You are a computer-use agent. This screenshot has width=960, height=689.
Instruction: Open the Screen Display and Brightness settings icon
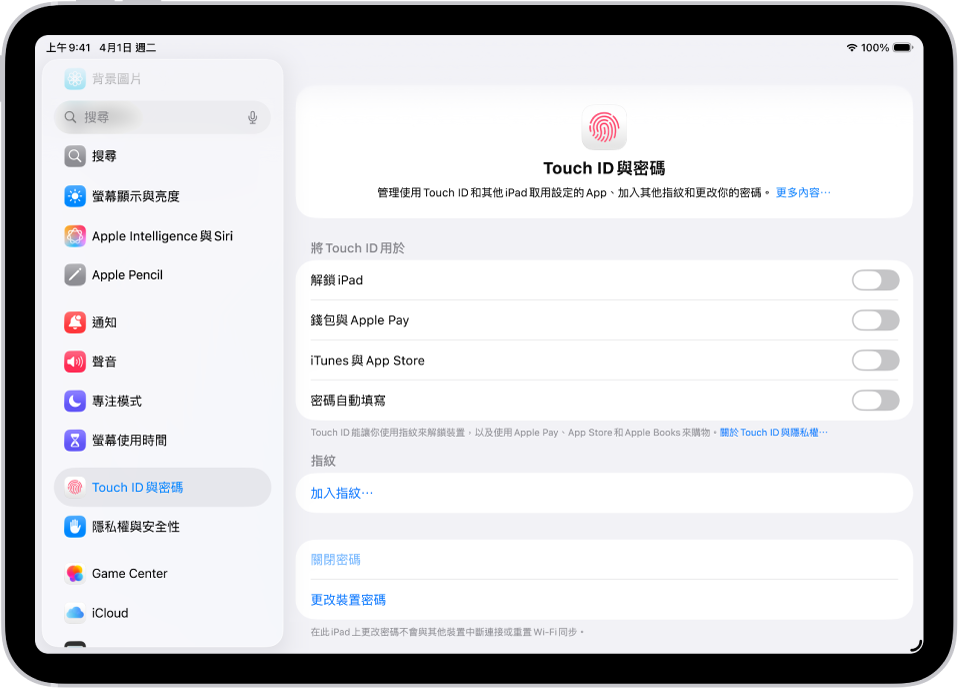pyautogui.click(x=75, y=197)
